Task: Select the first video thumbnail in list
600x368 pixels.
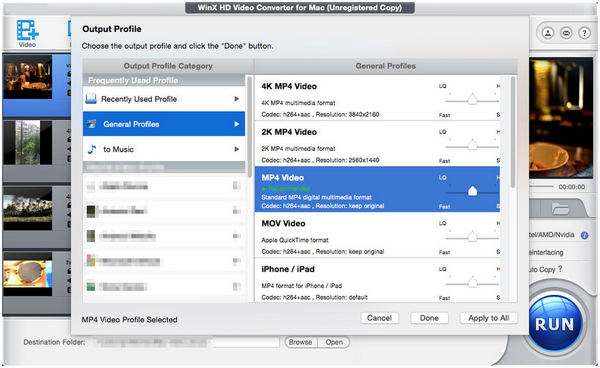Action: coord(28,77)
